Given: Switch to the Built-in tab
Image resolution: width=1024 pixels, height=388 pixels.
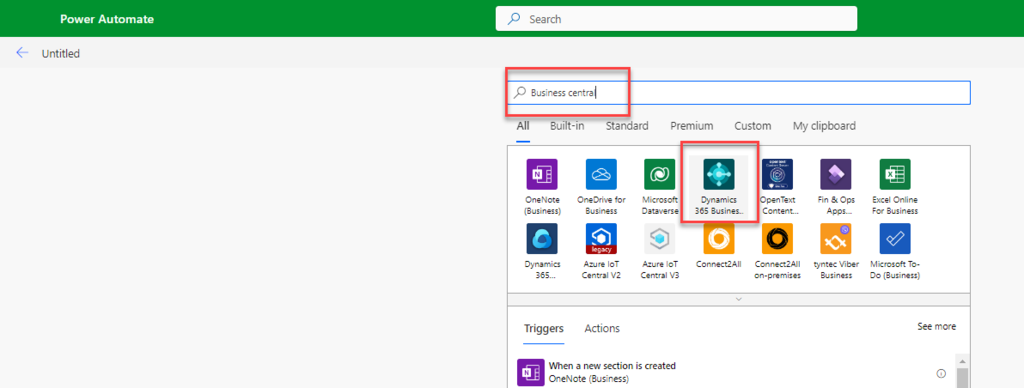Looking at the screenshot, I should 567,125.
